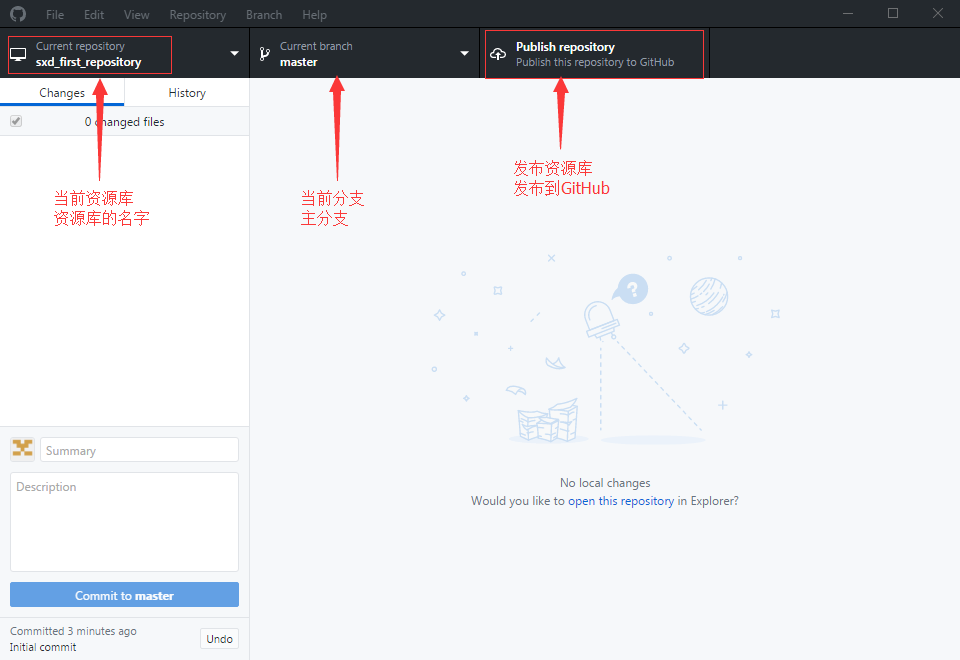The image size is (960, 660).
Task: Open the 'open this repository' link
Action: point(621,501)
